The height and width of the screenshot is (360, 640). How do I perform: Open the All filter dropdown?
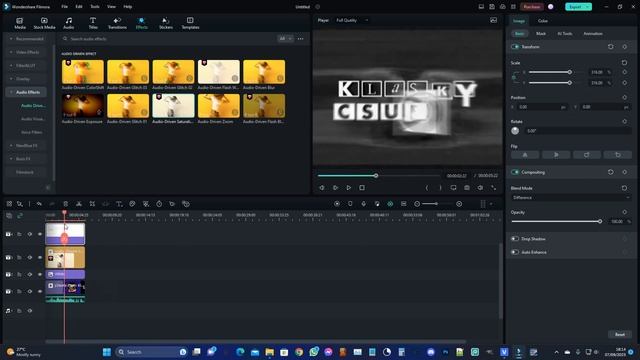(x=285, y=39)
